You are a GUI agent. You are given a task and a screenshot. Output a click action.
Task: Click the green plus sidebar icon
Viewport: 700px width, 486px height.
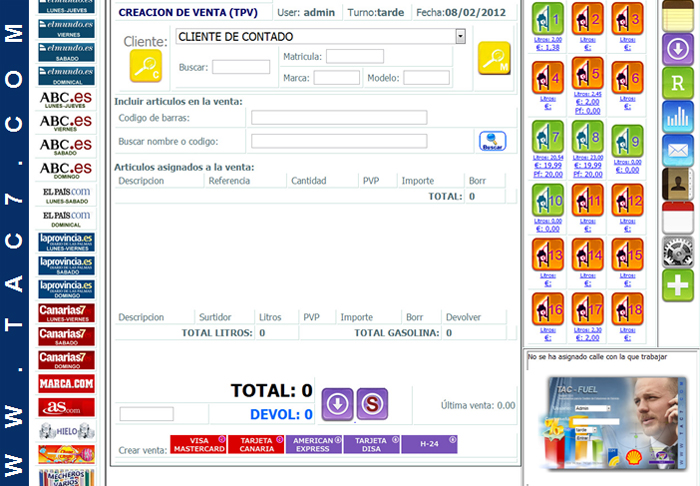click(x=678, y=286)
